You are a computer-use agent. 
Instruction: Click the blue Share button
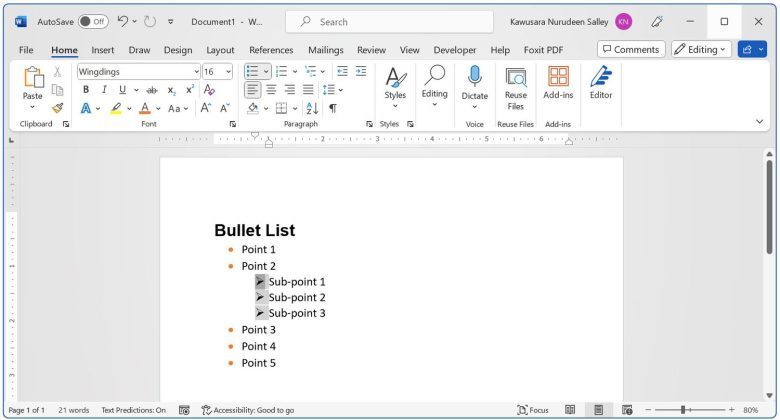coord(752,49)
